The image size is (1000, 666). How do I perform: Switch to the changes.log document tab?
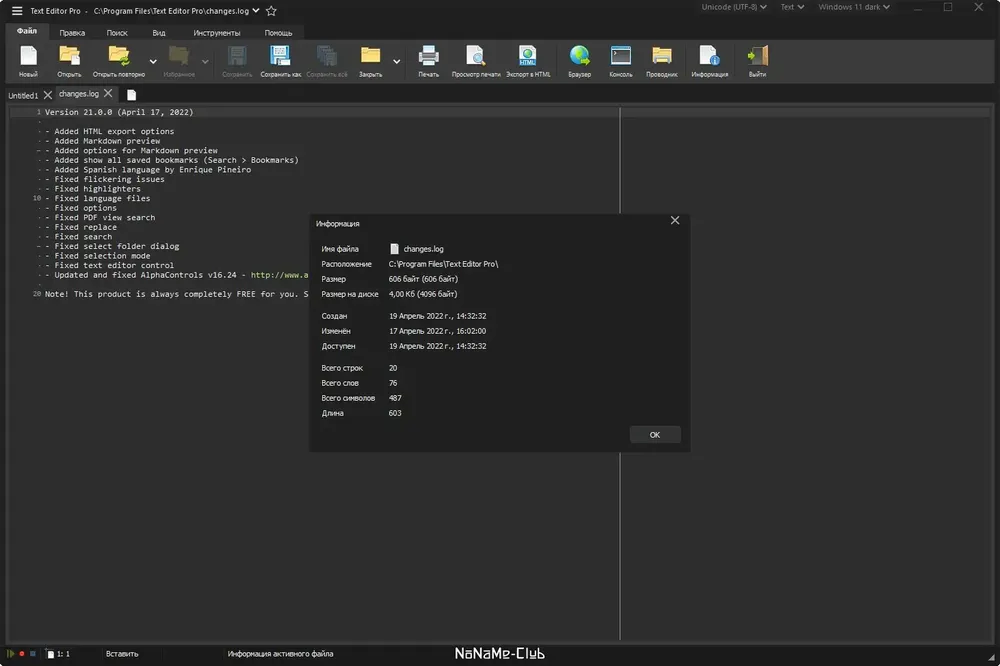click(x=78, y=94)
